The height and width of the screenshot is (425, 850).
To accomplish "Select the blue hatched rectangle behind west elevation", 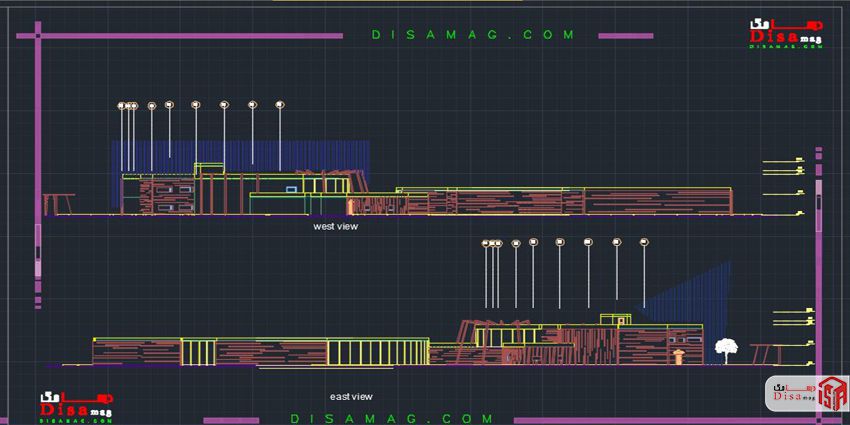I will pyautogui.click(x=240, y=155).
